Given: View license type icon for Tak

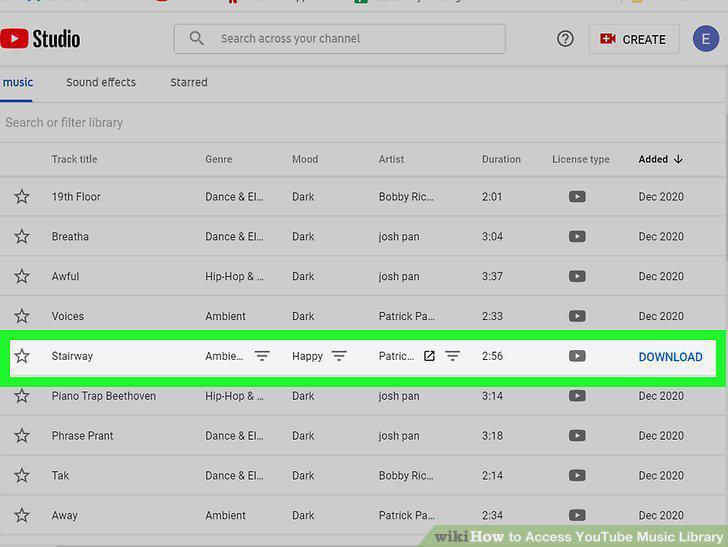Looking at the screenshot, I should pos(577,475).
